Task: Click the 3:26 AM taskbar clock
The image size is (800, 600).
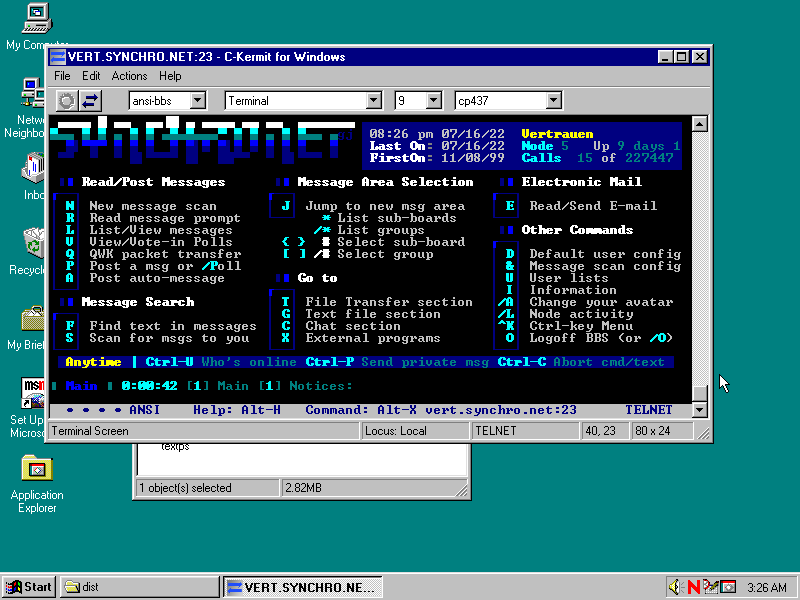Action: click(x=767, y=587)
